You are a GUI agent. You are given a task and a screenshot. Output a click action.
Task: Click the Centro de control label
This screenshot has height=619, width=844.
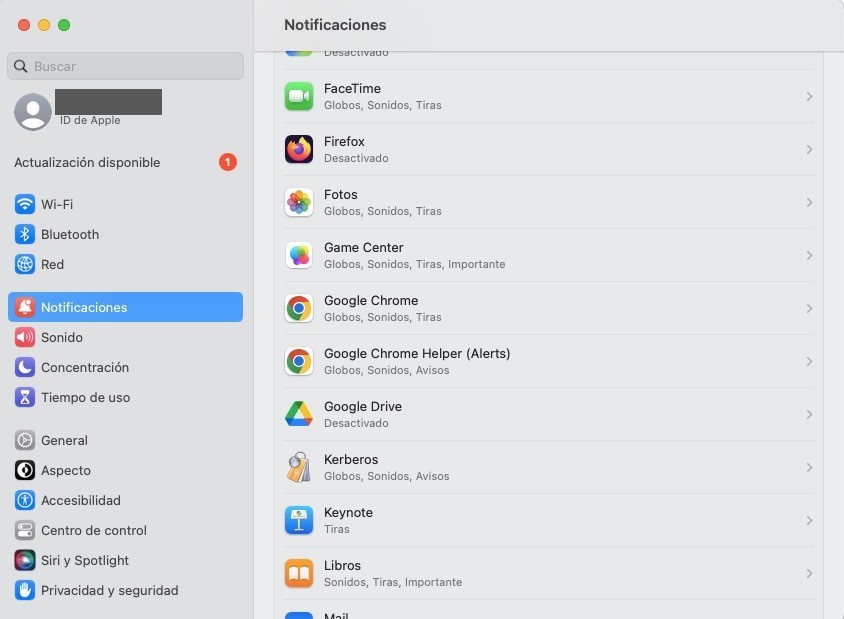[94, 530]
